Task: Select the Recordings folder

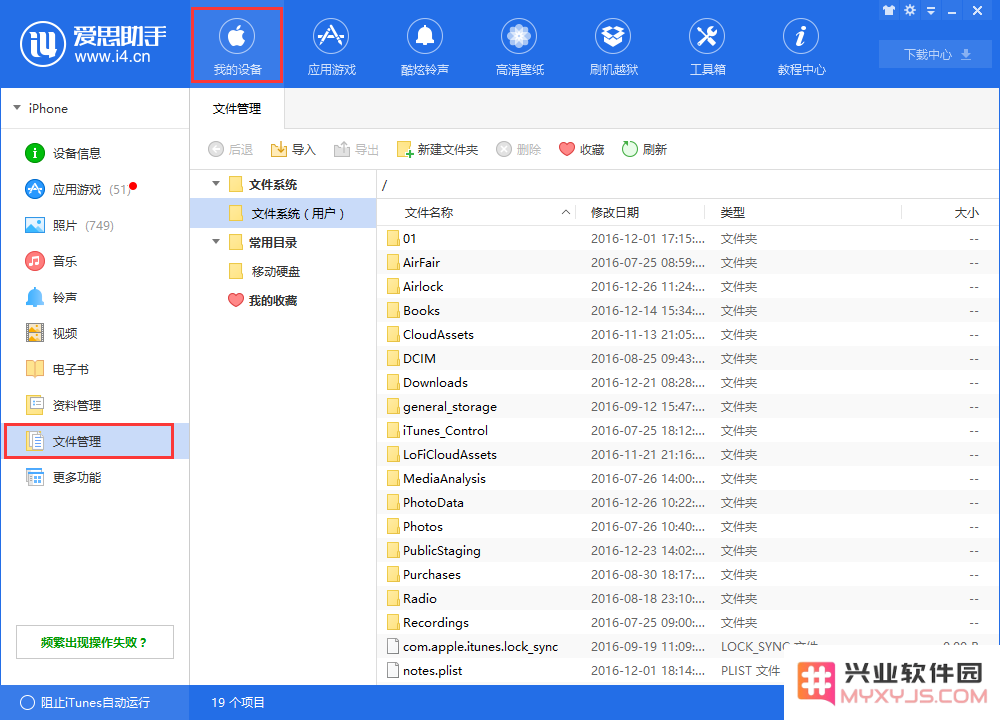Action: (686, 622)
